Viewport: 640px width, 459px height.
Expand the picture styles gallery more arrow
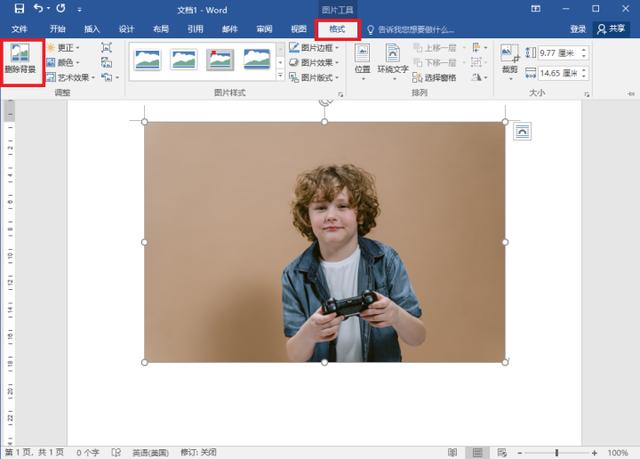[x=280, y=75]
